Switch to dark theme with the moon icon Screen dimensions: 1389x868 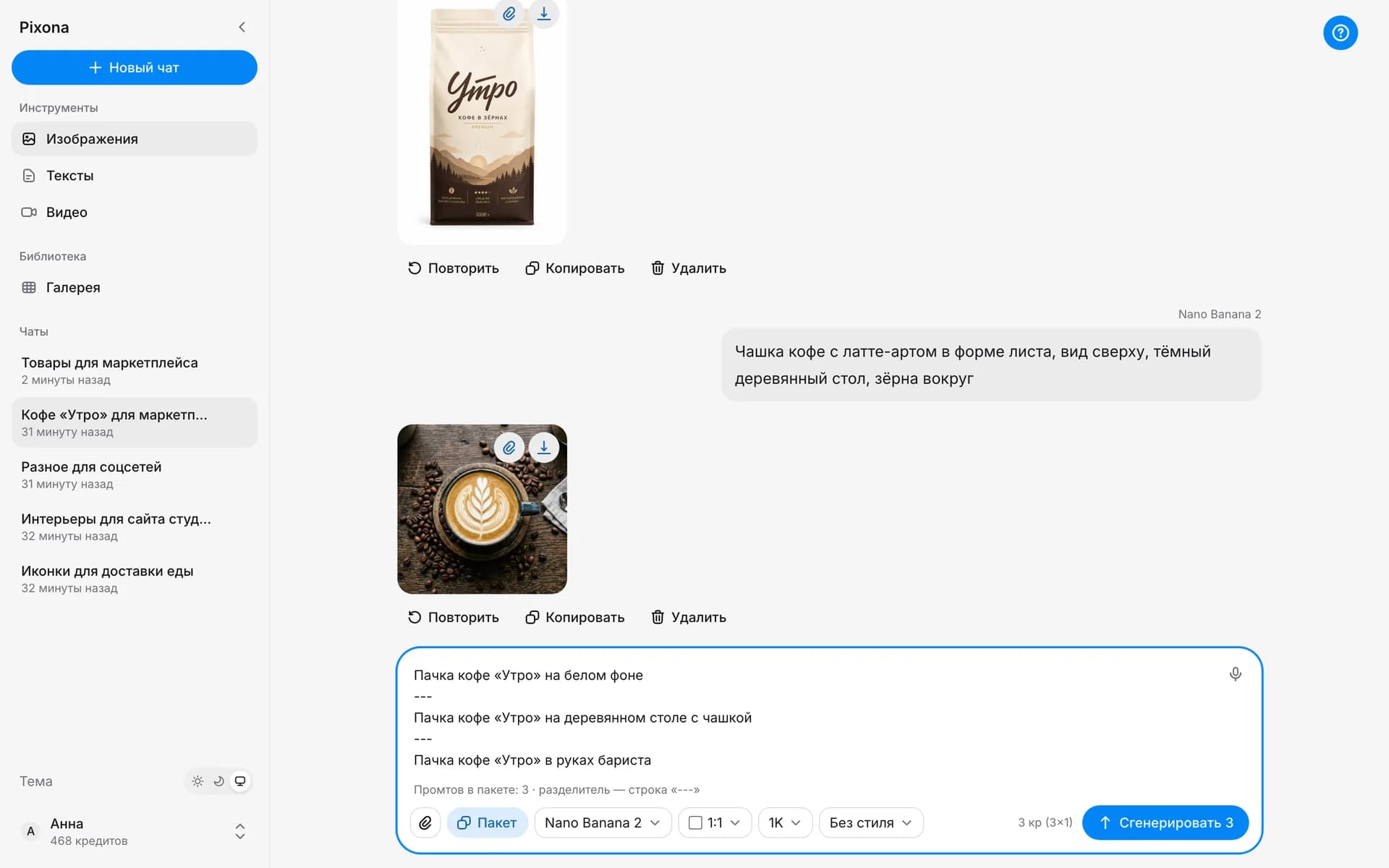218,781
